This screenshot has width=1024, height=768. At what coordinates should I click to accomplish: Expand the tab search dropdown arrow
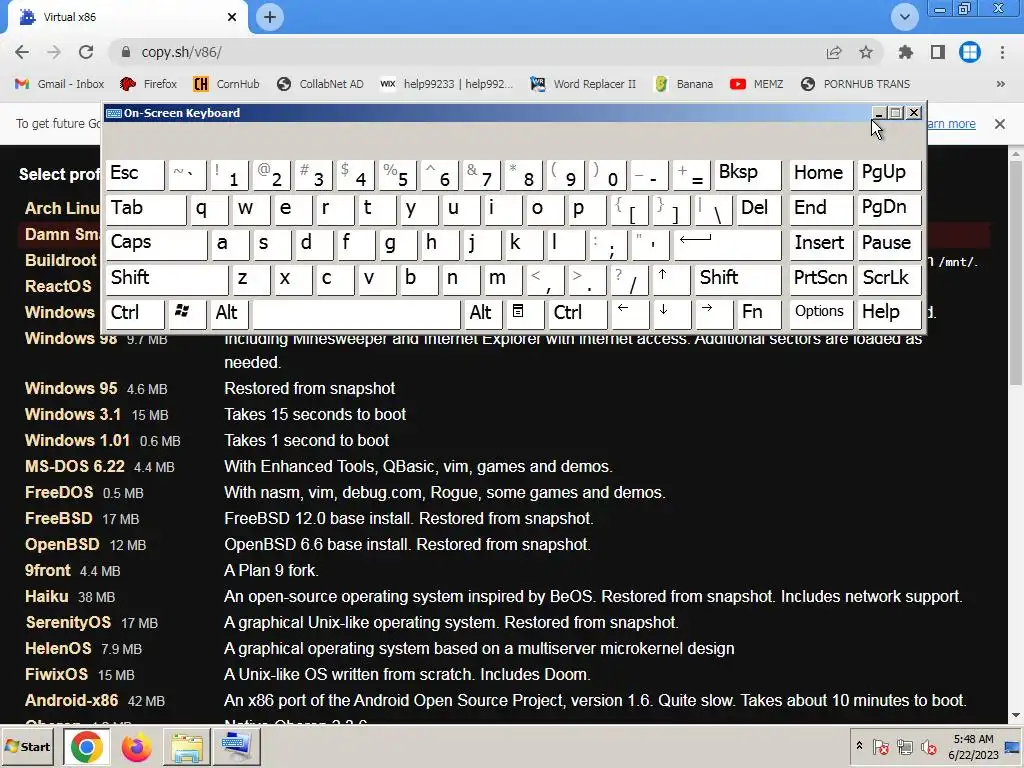[x=905, y=17]
